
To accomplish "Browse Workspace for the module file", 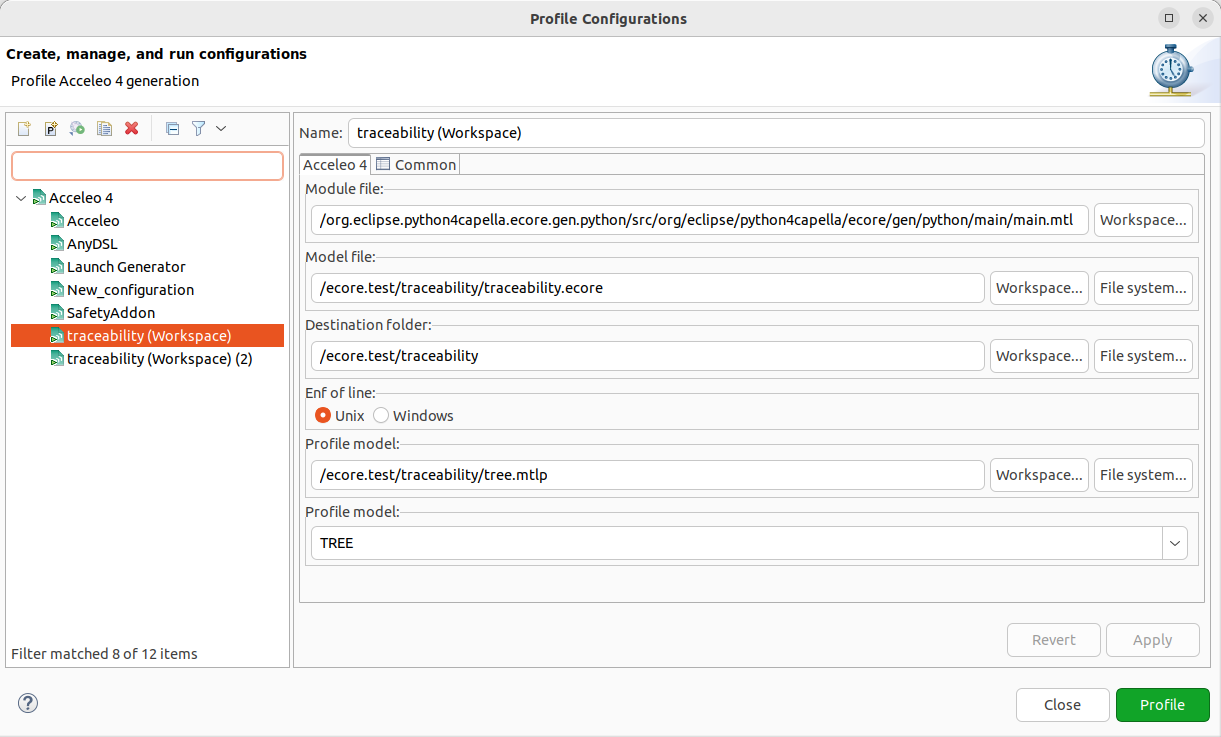I will pos(1143,220).
